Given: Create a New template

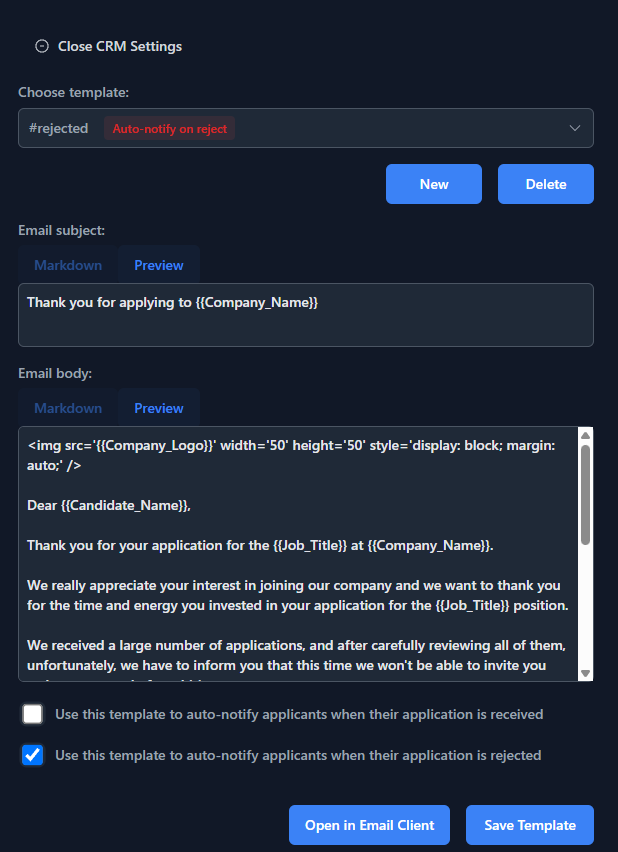Looking at the screenshot, I should click(x=434, y=184).
